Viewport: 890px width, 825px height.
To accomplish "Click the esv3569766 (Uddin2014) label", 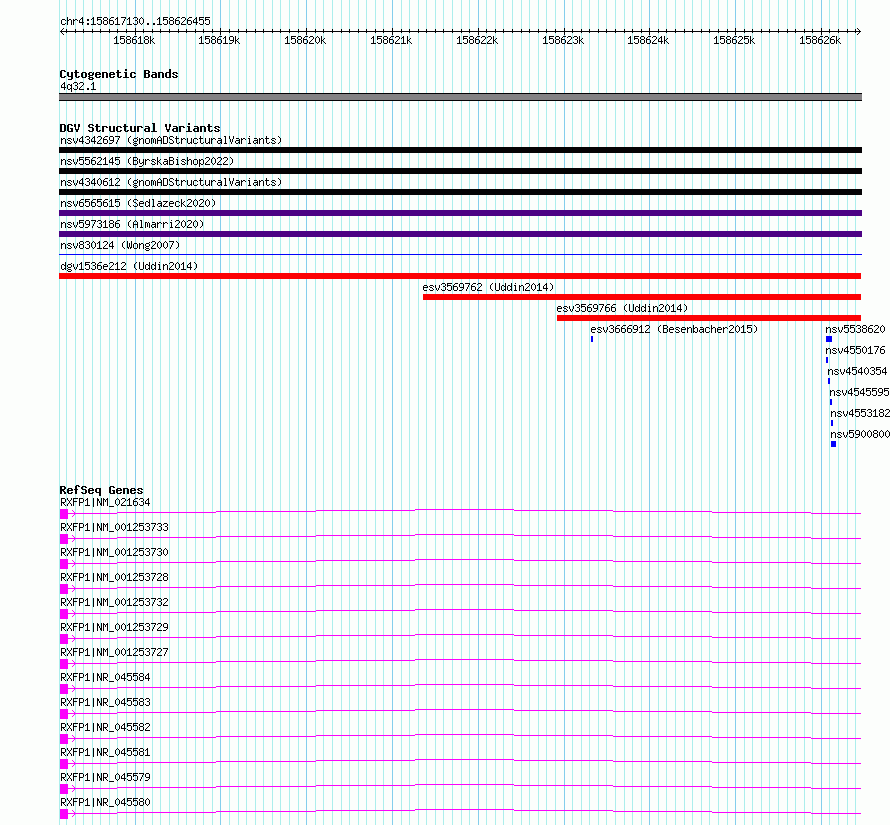I will pos(622,308).
